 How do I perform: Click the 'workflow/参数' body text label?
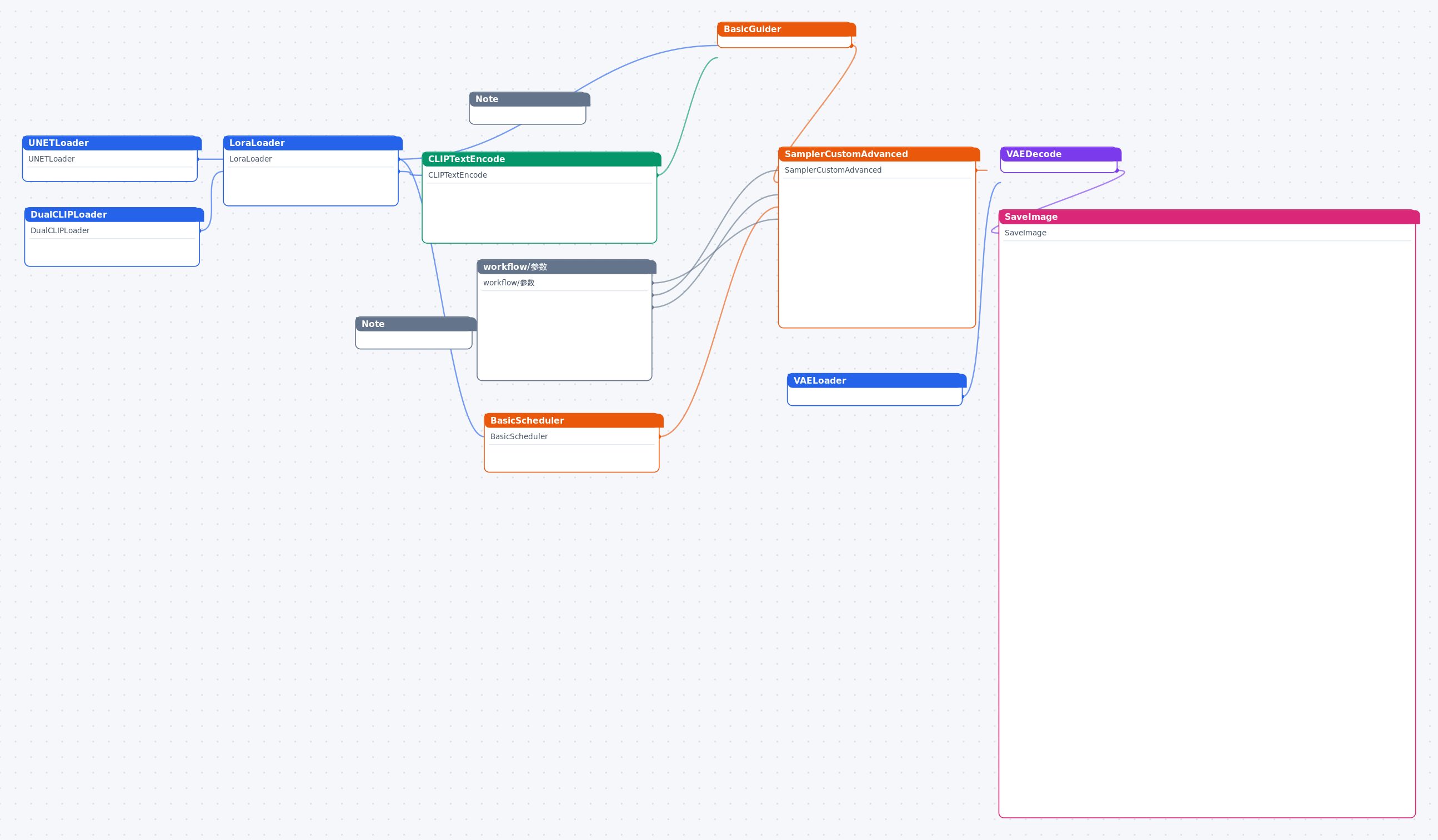click(x=508, y=283)
